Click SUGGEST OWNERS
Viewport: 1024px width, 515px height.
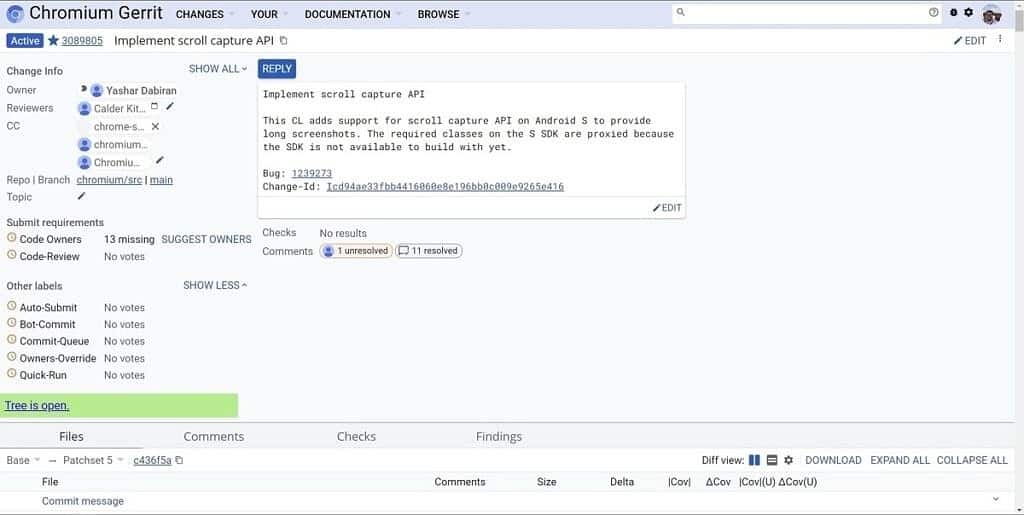(x=206, y=240)
